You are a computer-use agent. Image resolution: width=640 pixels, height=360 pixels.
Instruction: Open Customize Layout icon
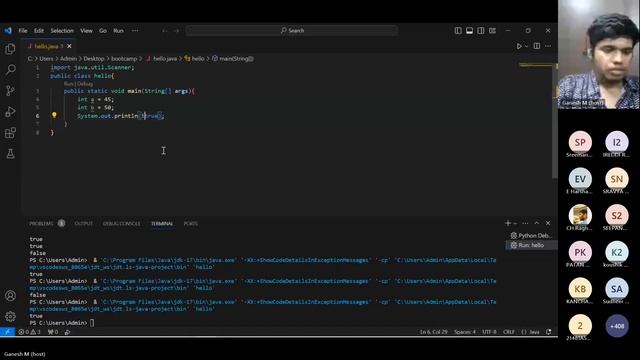pos(492,31)
